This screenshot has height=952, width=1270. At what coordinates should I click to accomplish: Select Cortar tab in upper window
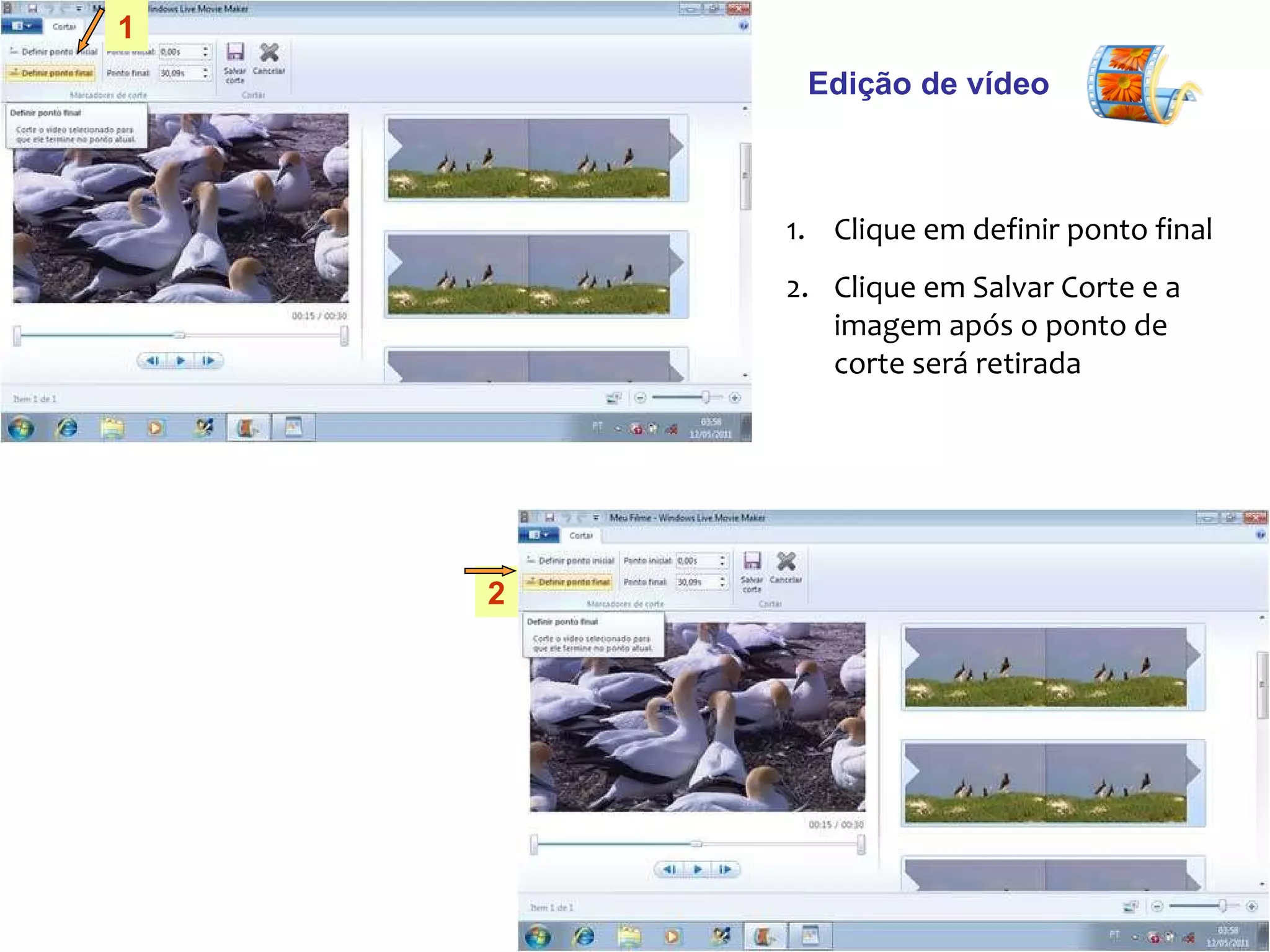[x=64, y=27]
